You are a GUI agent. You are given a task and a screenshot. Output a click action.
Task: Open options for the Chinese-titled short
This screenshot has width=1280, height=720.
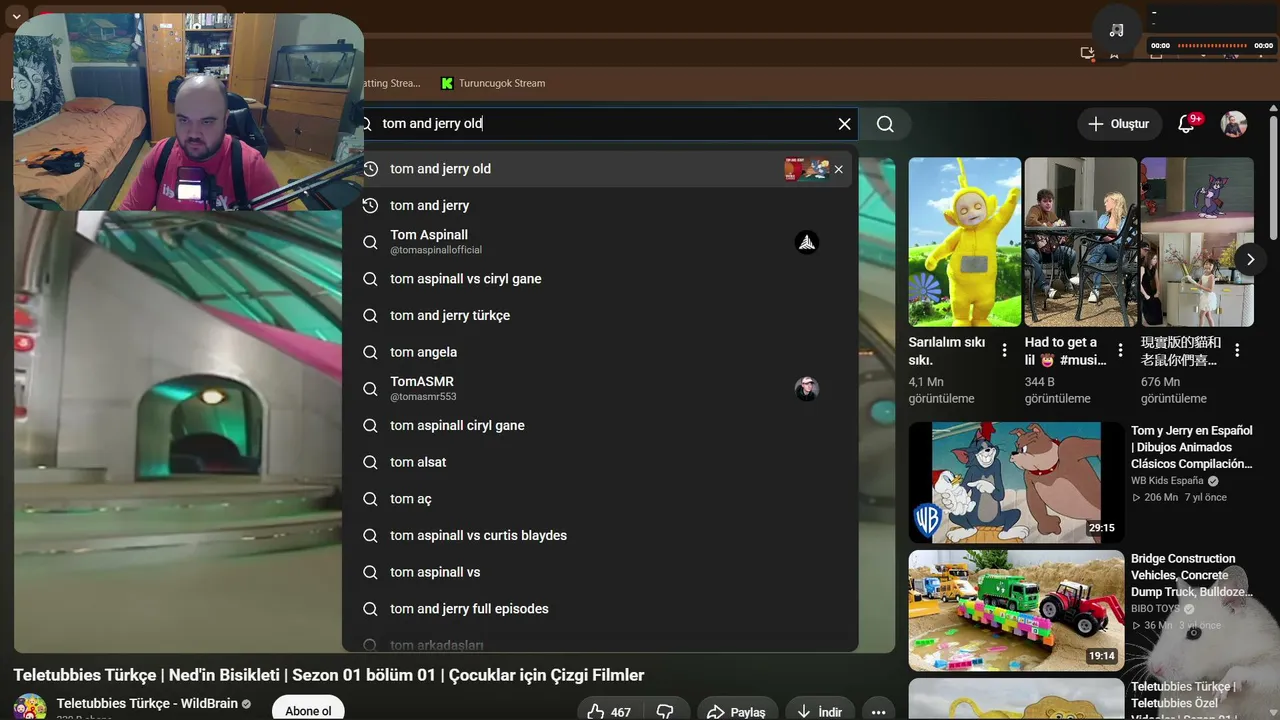(x=1237, y=350)
